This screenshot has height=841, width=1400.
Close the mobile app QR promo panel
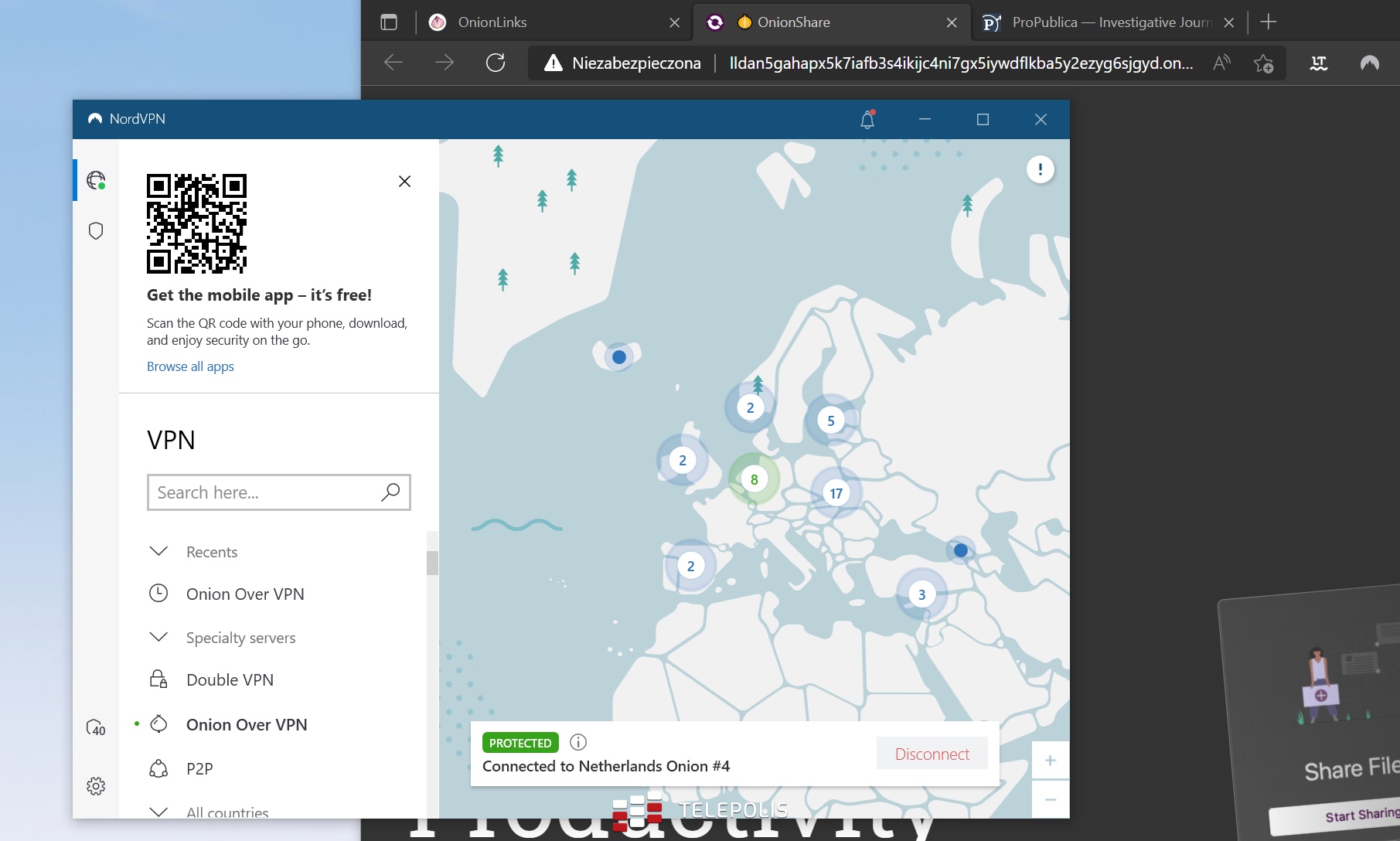pyautogui.click(x=404, y=182)
